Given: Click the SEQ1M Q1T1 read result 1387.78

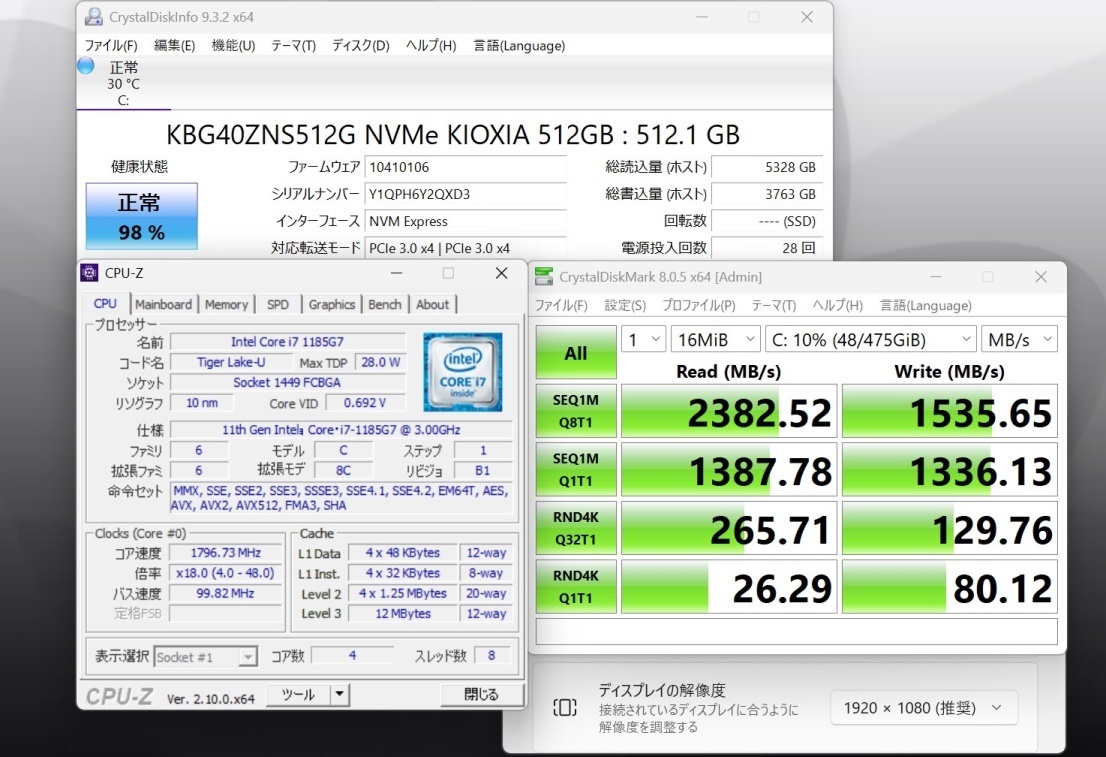Looking at the screenshot, I should 729,470.
